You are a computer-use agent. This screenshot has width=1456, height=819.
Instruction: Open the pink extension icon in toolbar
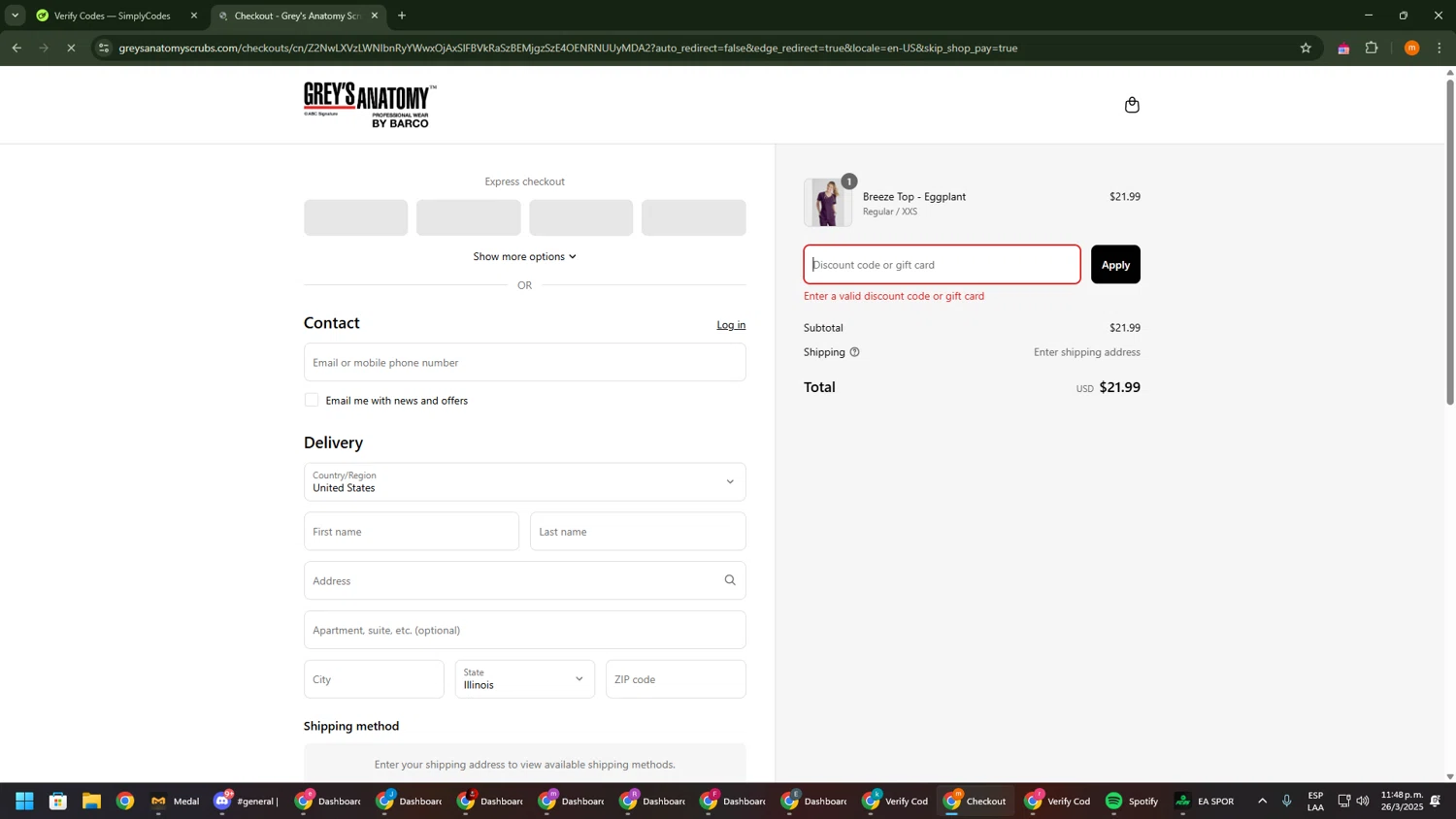click(1343, 49)
